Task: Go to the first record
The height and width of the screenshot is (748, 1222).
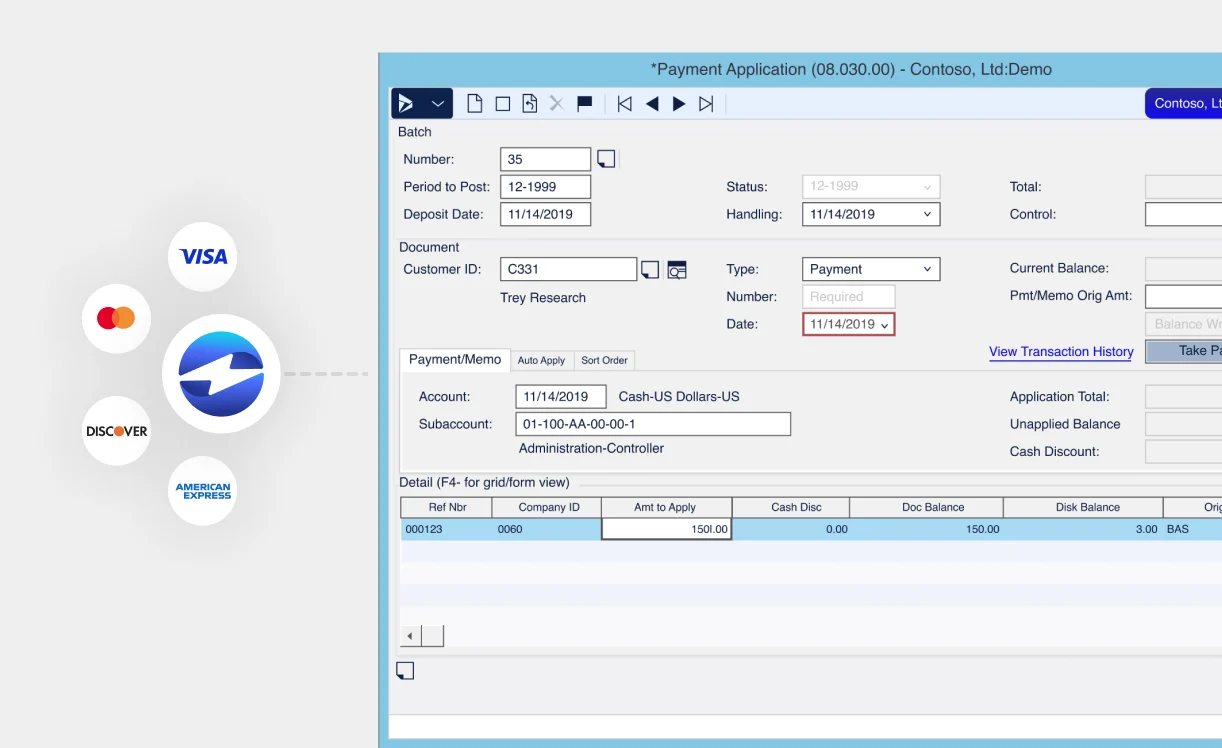Action: (x=624, y=103)
